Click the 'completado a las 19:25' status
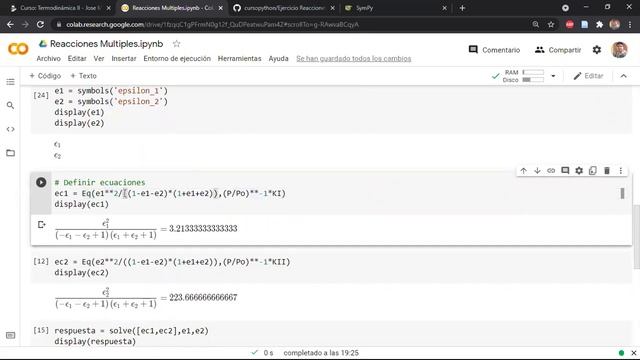640x360 pixels. pyautogui.click(x=321, y=353)
